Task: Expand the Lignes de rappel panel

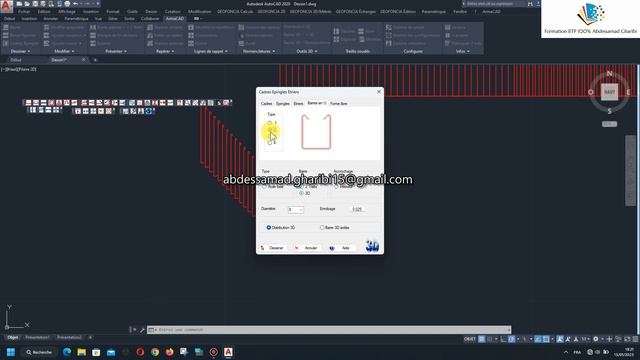Action: click(211, 51)
